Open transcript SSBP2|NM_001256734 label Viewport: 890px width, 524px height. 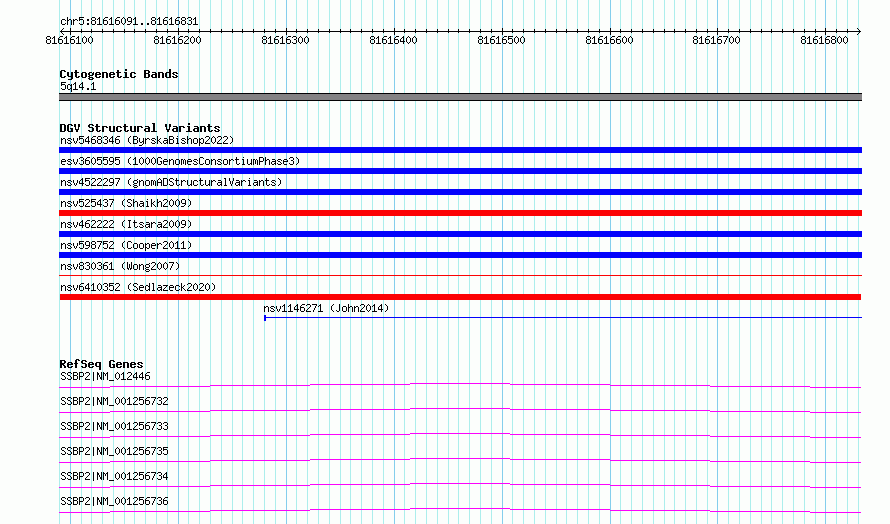[114, 476]
